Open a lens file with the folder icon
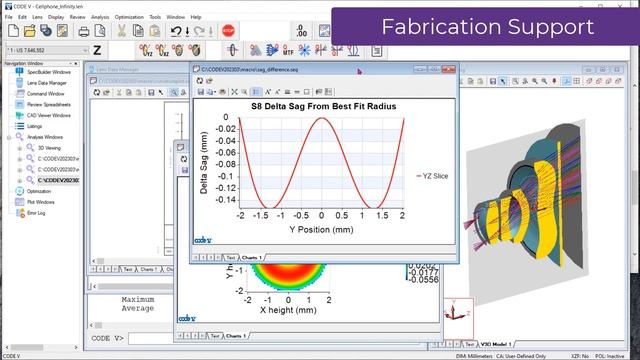 click(29, 31)
